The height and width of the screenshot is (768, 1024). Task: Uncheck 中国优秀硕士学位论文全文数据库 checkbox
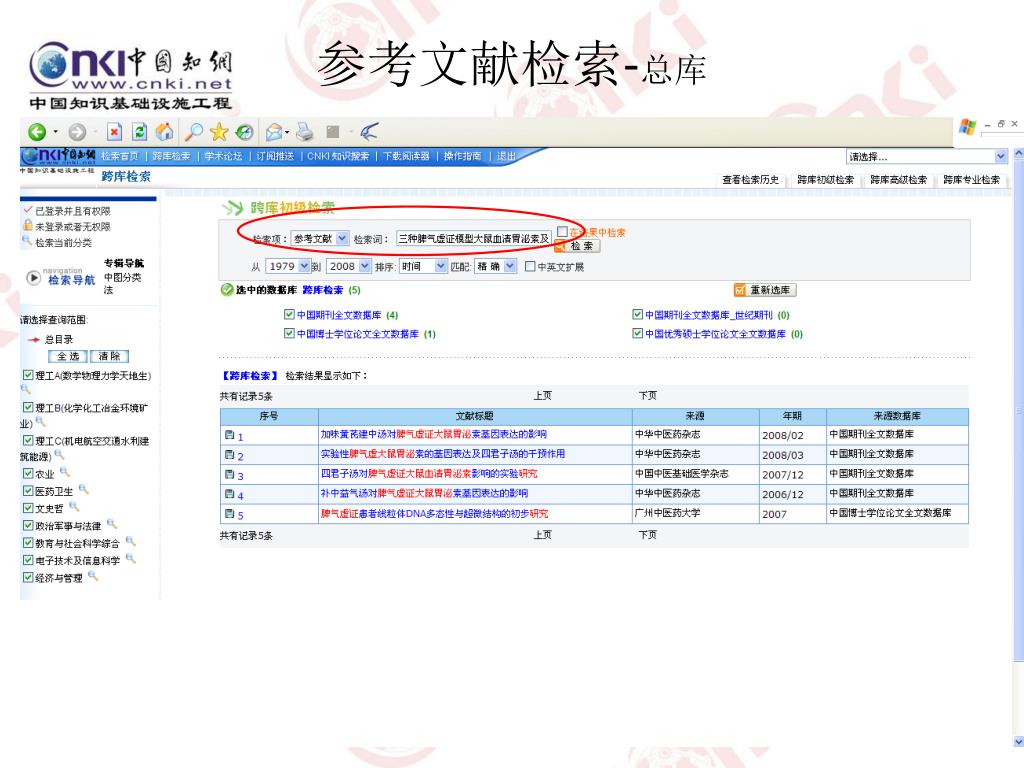pyautogui.click(x=637, y=333)
